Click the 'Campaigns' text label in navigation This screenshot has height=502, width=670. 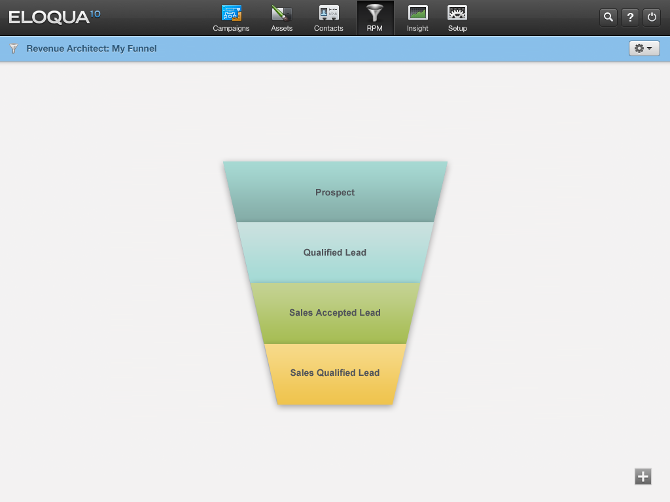231,29
